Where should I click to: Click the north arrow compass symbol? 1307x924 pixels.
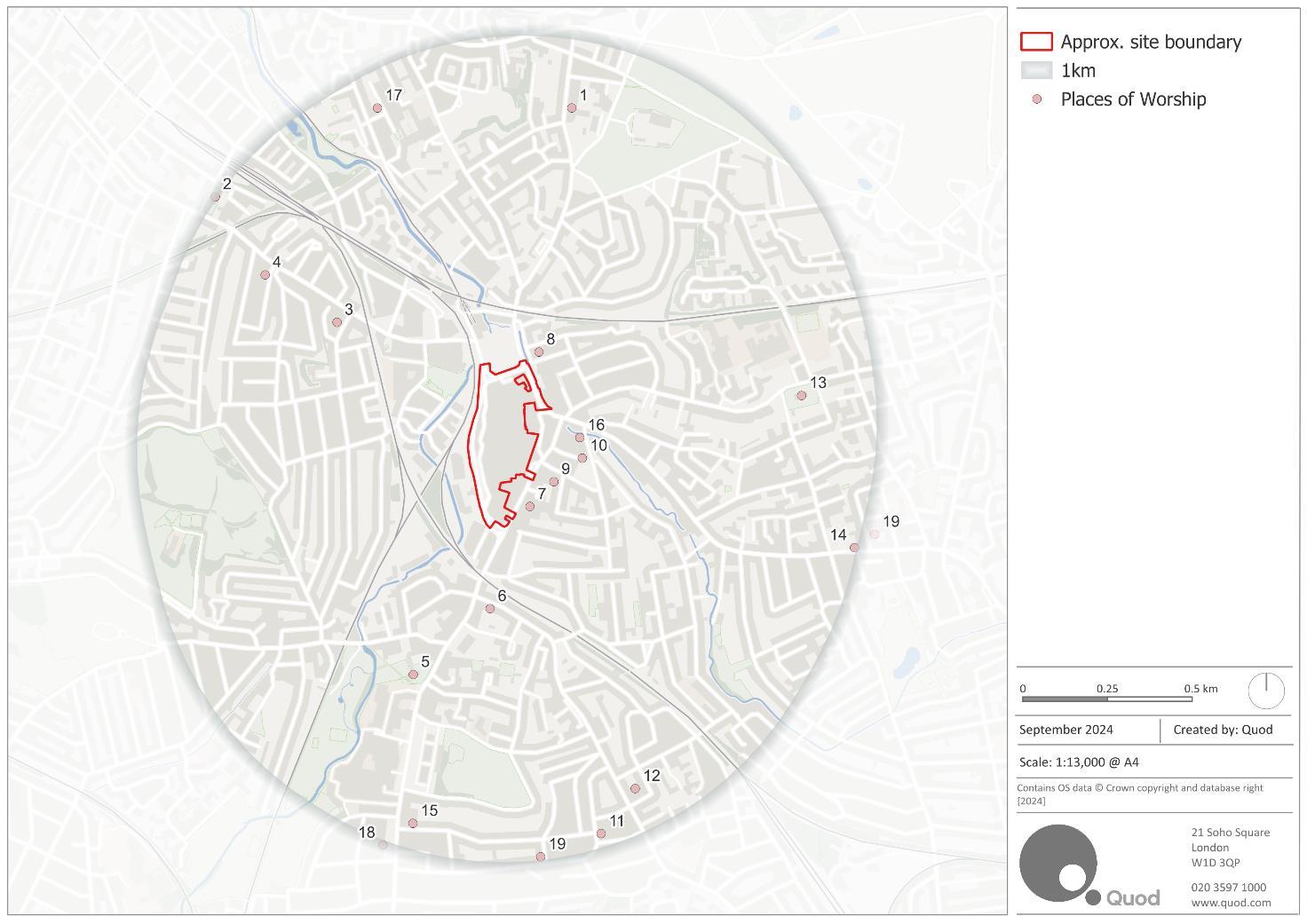[x=1266, y=690]
